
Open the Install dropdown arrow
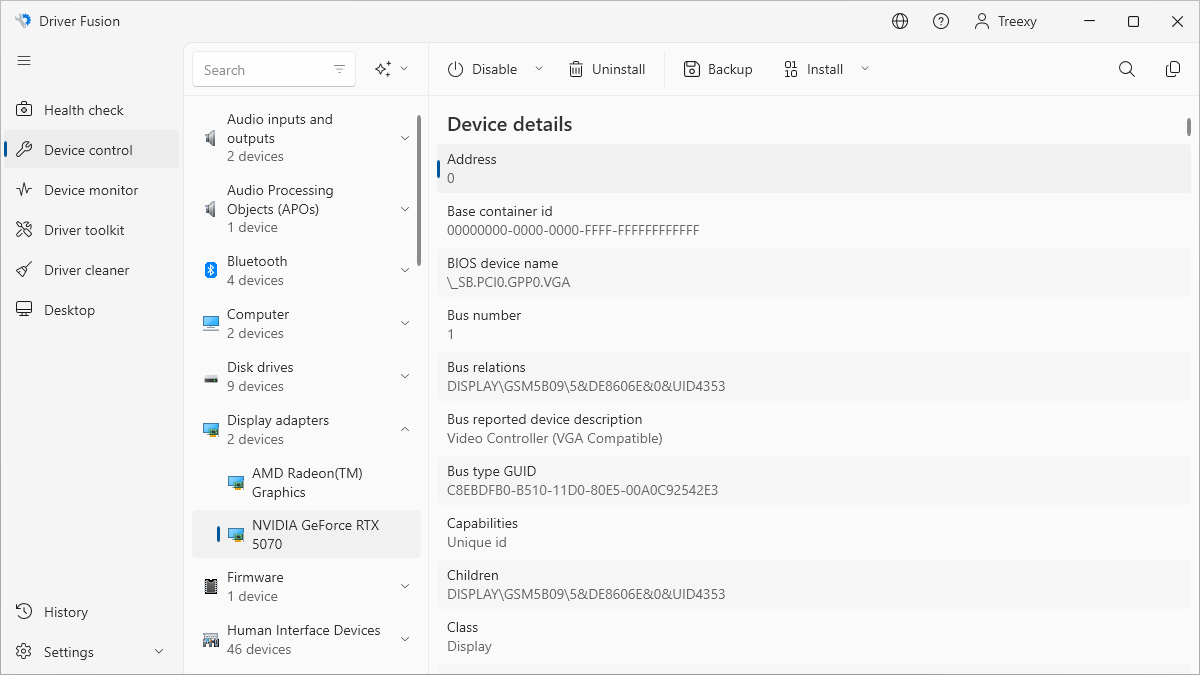pos(865,69)
